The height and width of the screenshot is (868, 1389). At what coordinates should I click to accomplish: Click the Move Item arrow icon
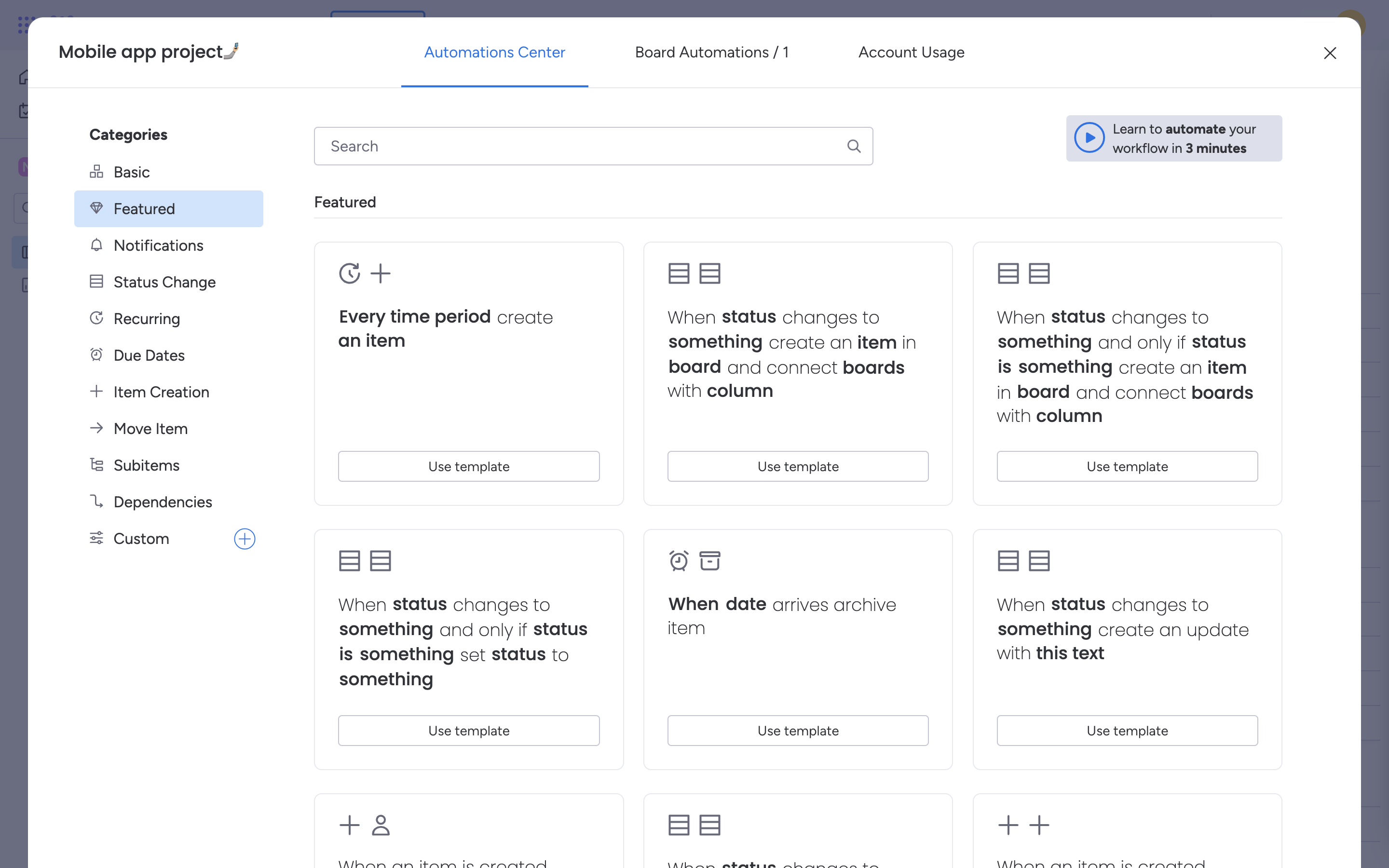click(x=96, y=428)
